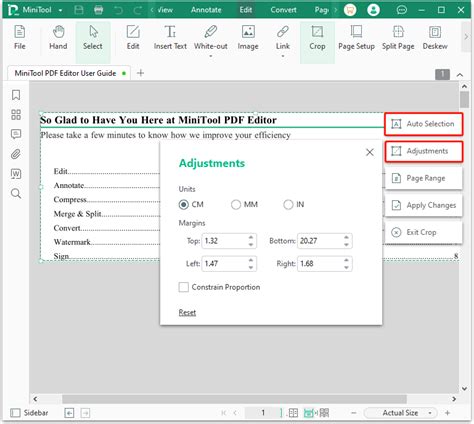
Task: Open the shopping cart icon
Action: coord(350,10)
